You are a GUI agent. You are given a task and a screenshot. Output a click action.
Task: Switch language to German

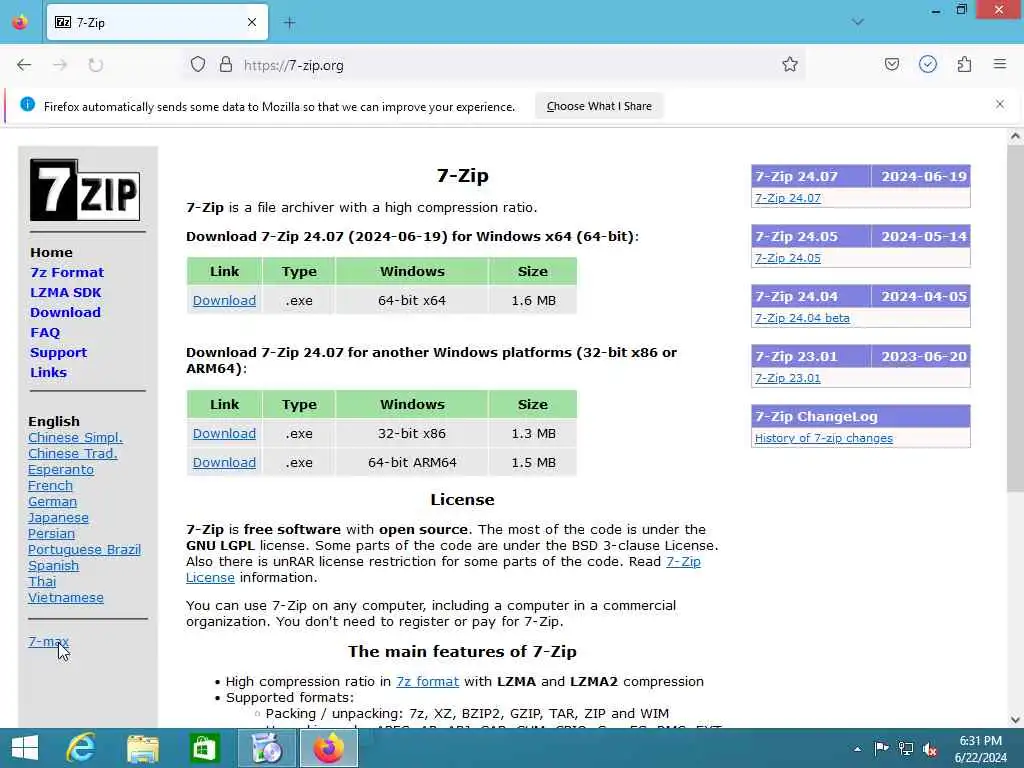click(52, 502)
